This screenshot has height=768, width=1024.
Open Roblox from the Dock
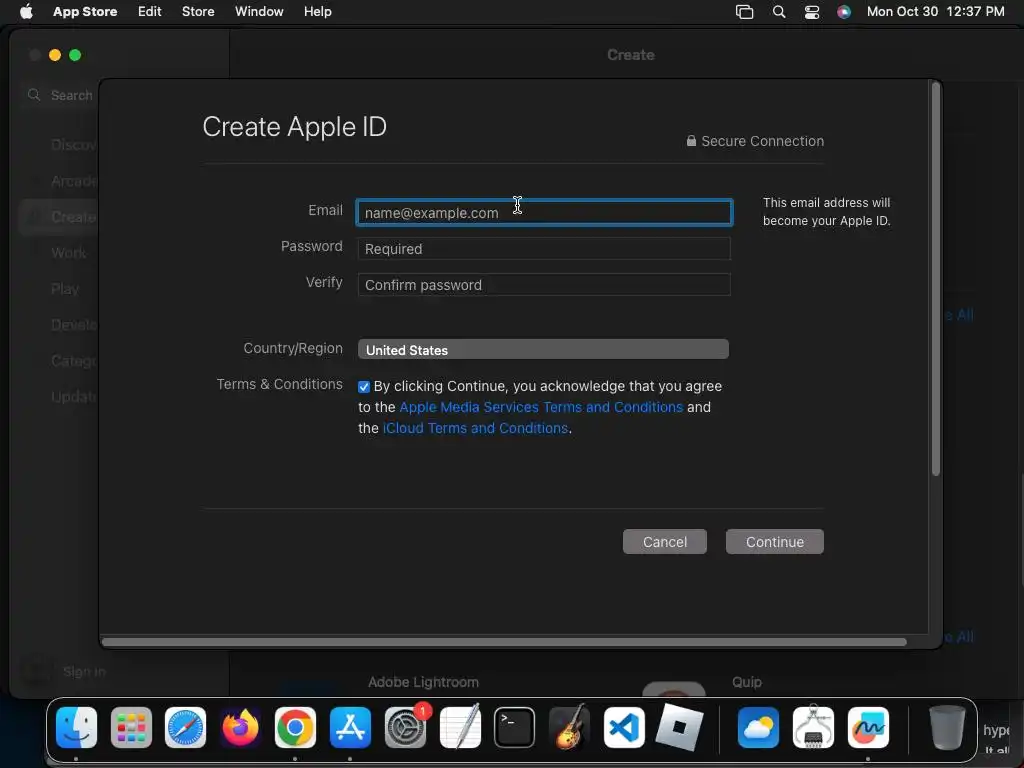coord(679,727)
